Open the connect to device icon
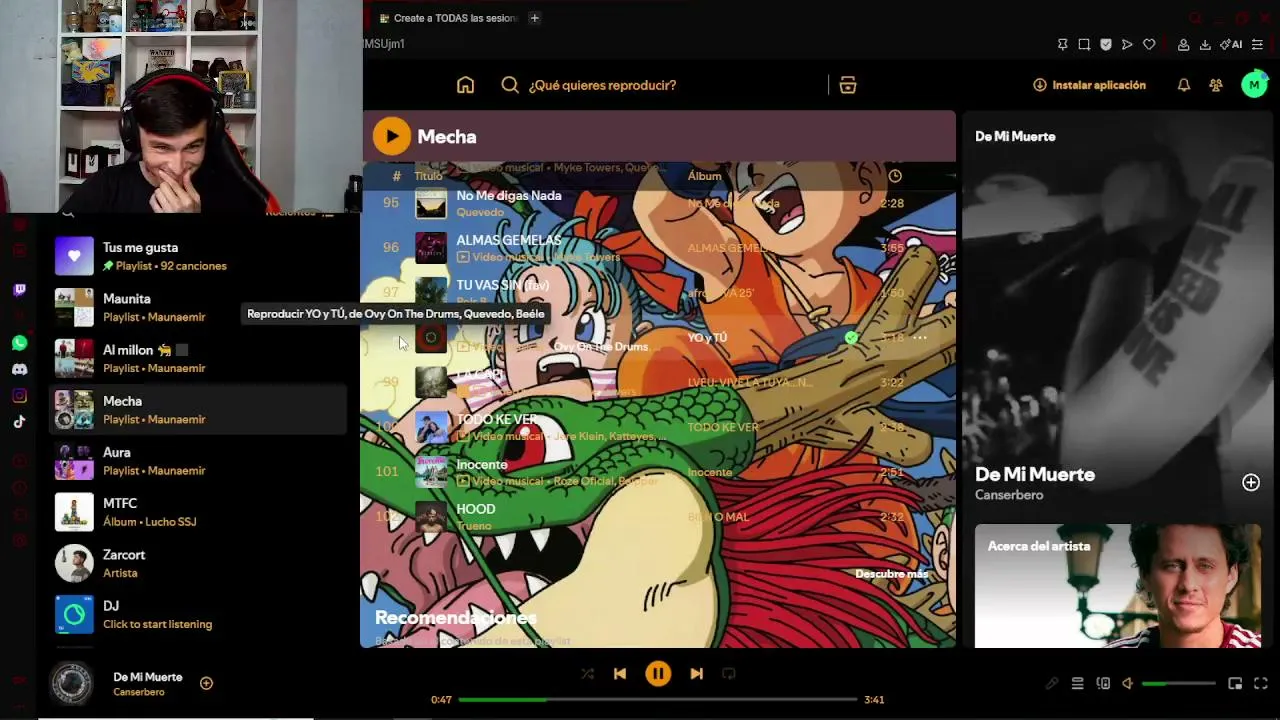The image size is (1280, 720). point(1103,684)
